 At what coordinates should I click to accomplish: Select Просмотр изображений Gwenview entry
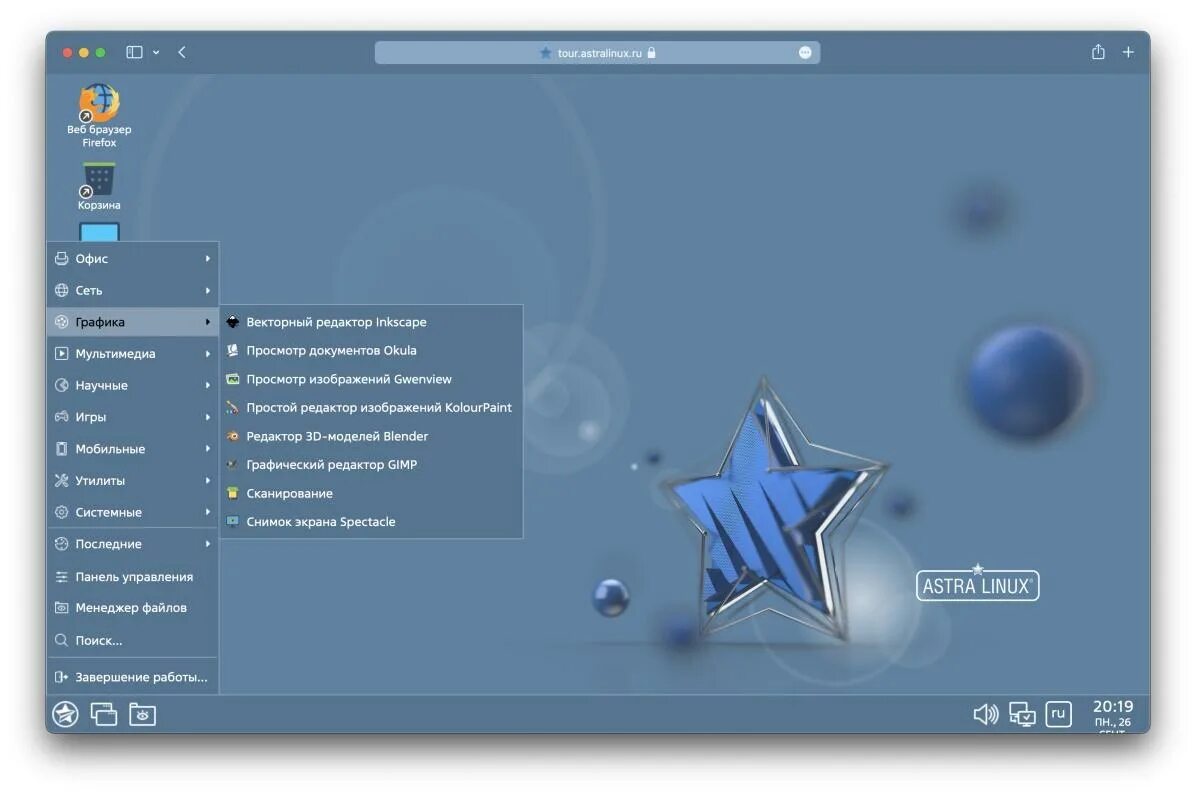tap(371, 379)
